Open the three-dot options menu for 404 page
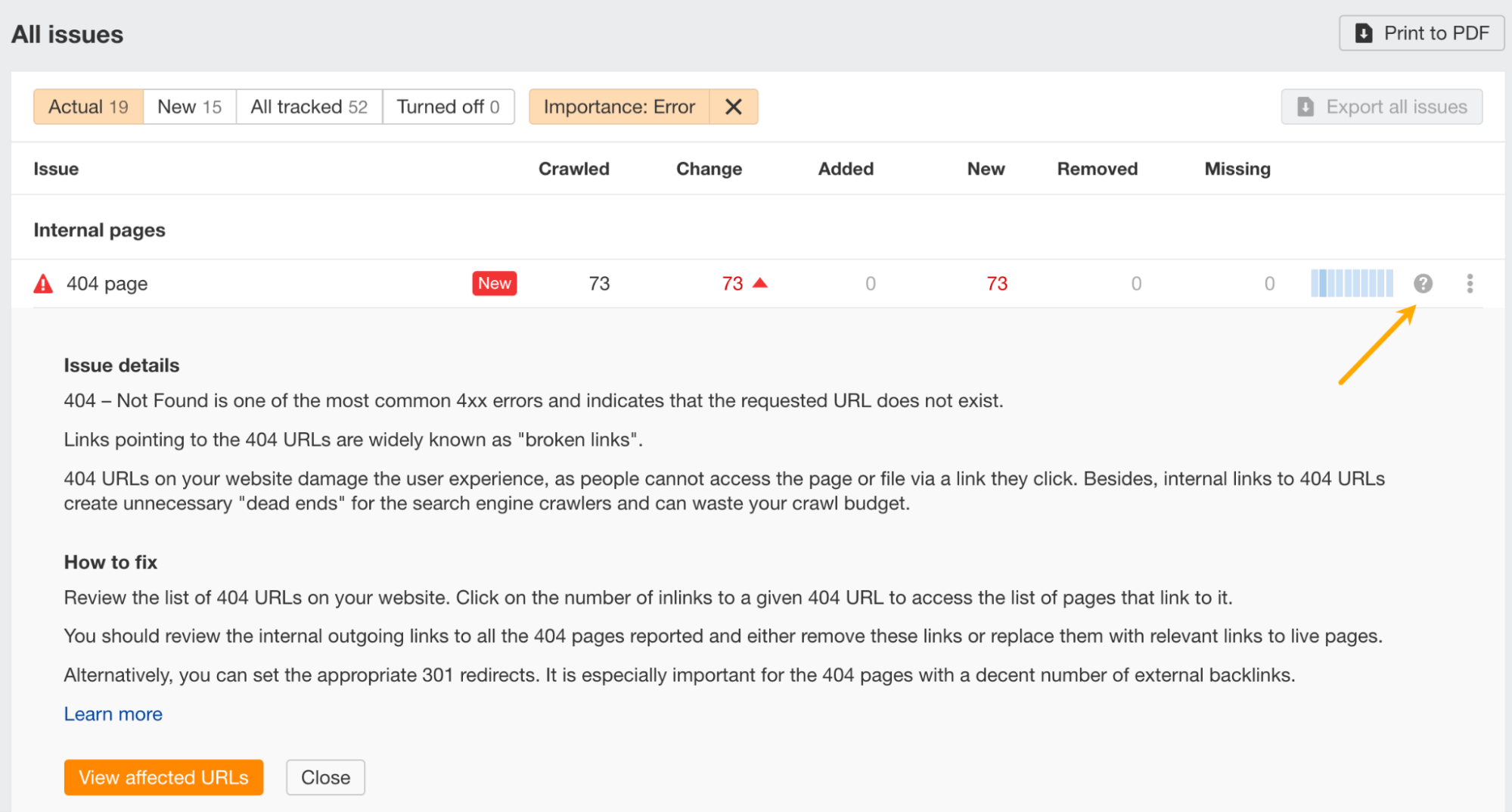Image resolution: width=1512 pixels, height=812 pixels. coord(1470,283)
